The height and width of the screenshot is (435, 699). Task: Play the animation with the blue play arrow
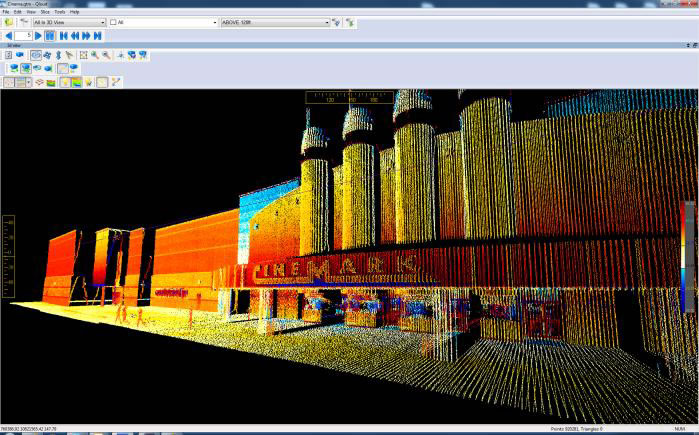point(38,36)
